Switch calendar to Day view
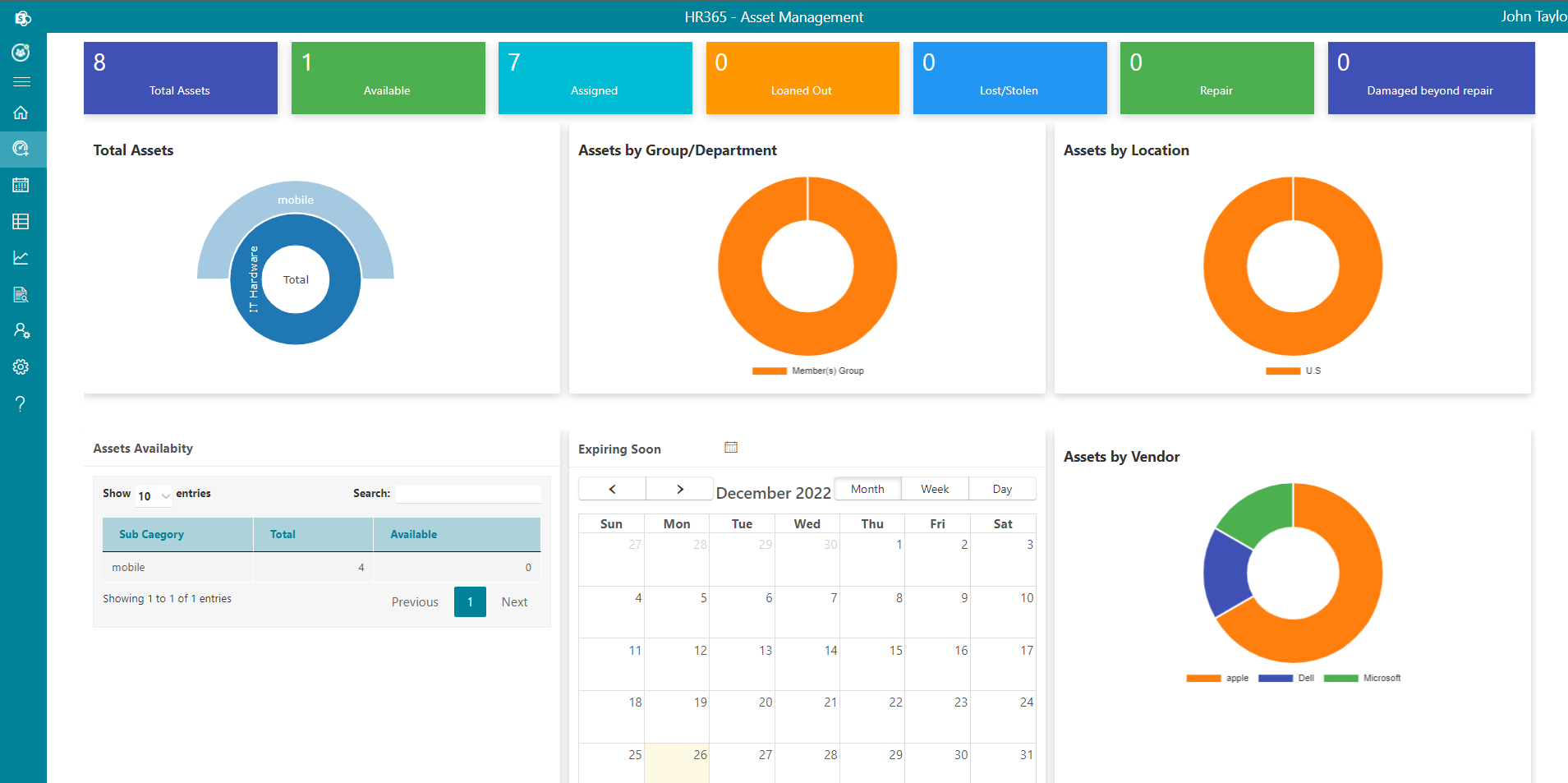This screenshot has height=783, width=1568. [1002, 488]
